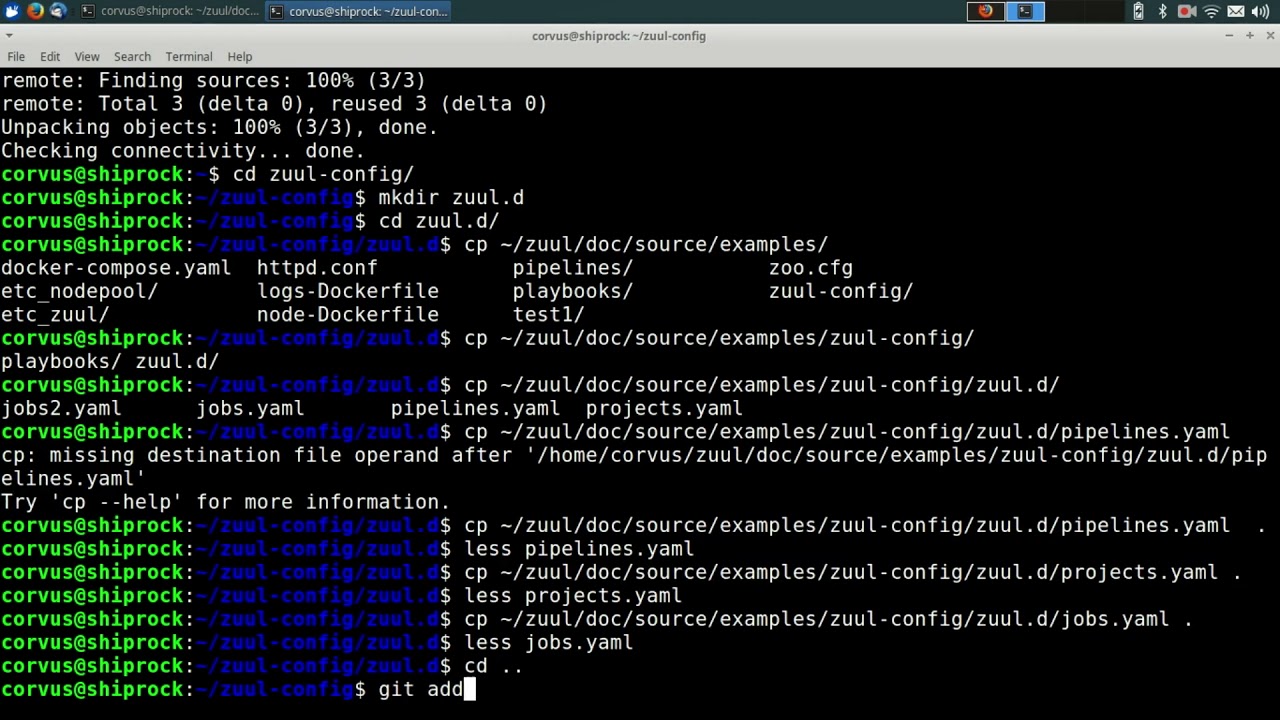Open the Wi-Fi network indicator
The height and width of the screenshot is (720, 1280).
[x=1211, y=11]
